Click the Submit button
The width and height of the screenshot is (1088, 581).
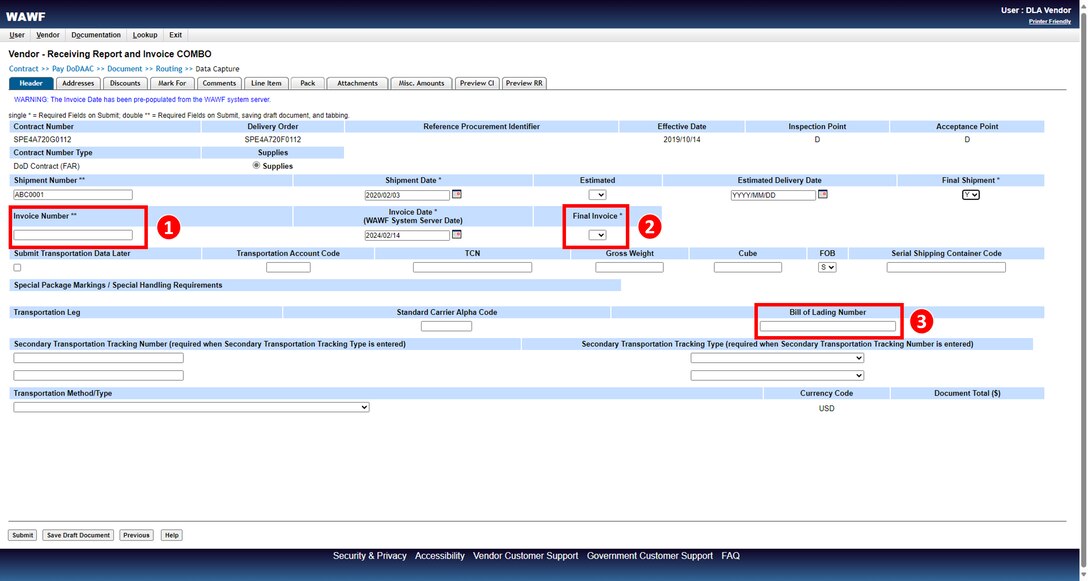tap(23, 535)
